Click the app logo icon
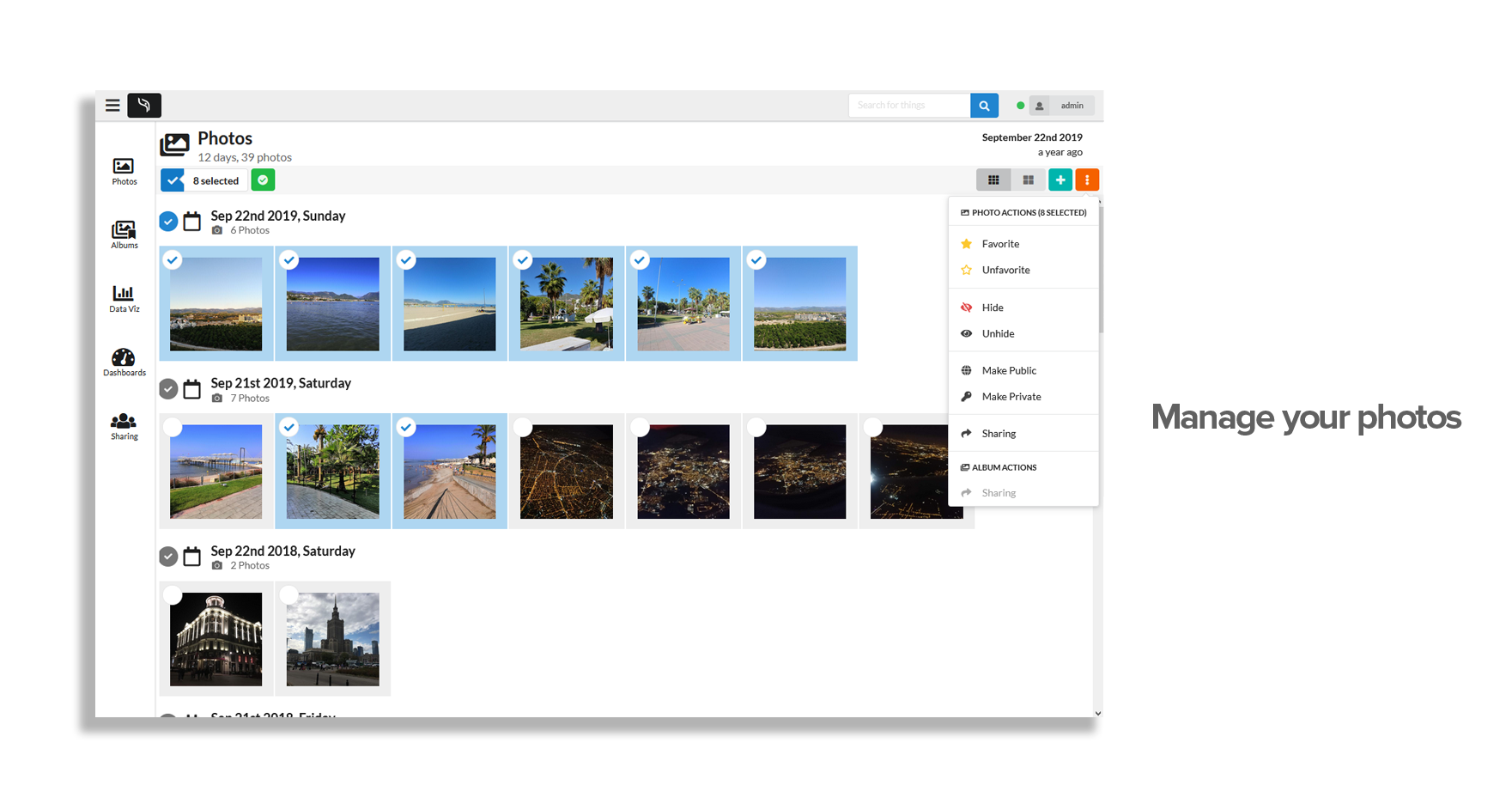The width and height of the screenshot is (1512, 804). coord(144,106)
